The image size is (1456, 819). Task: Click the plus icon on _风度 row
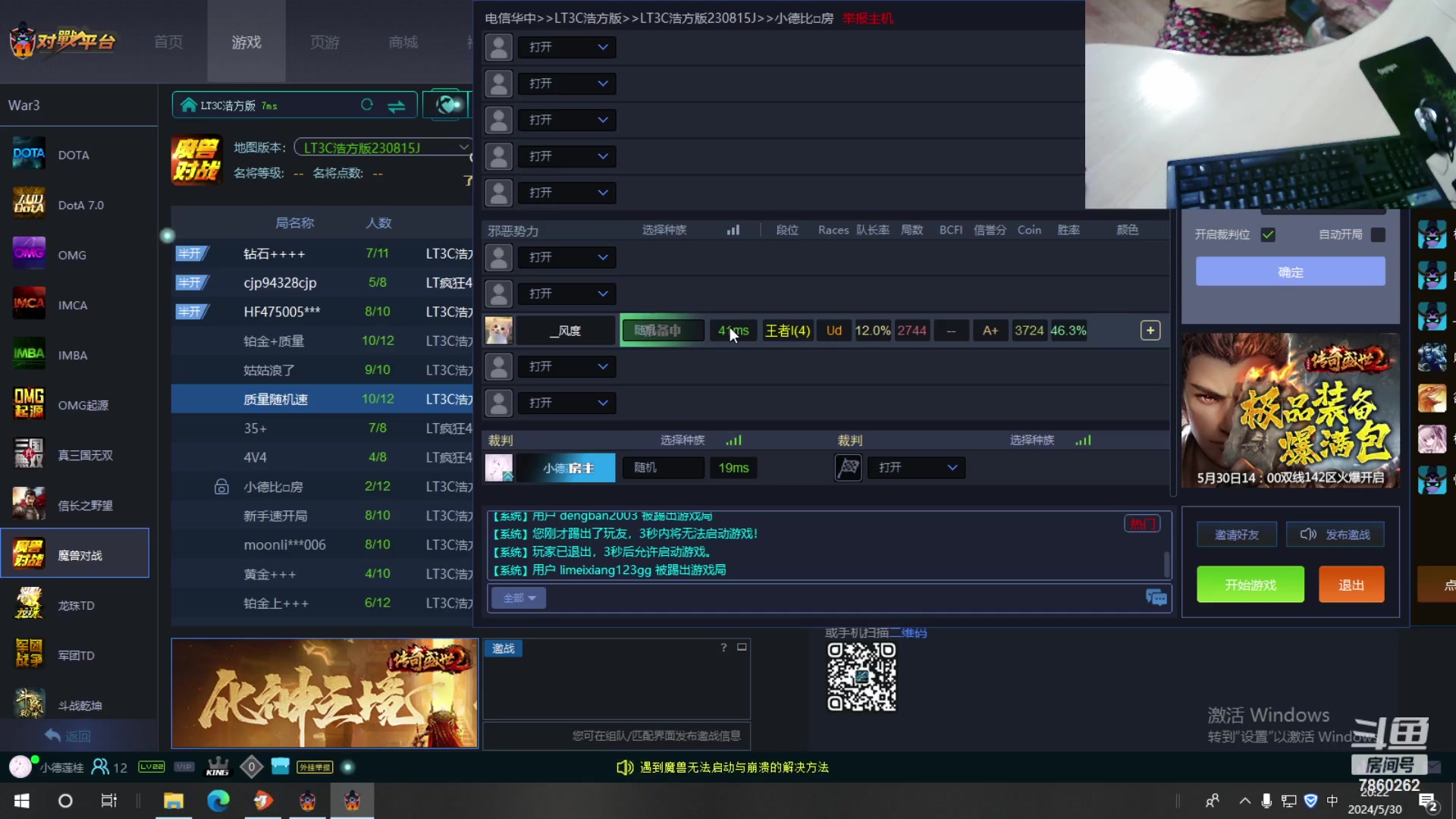[1150, 331]
